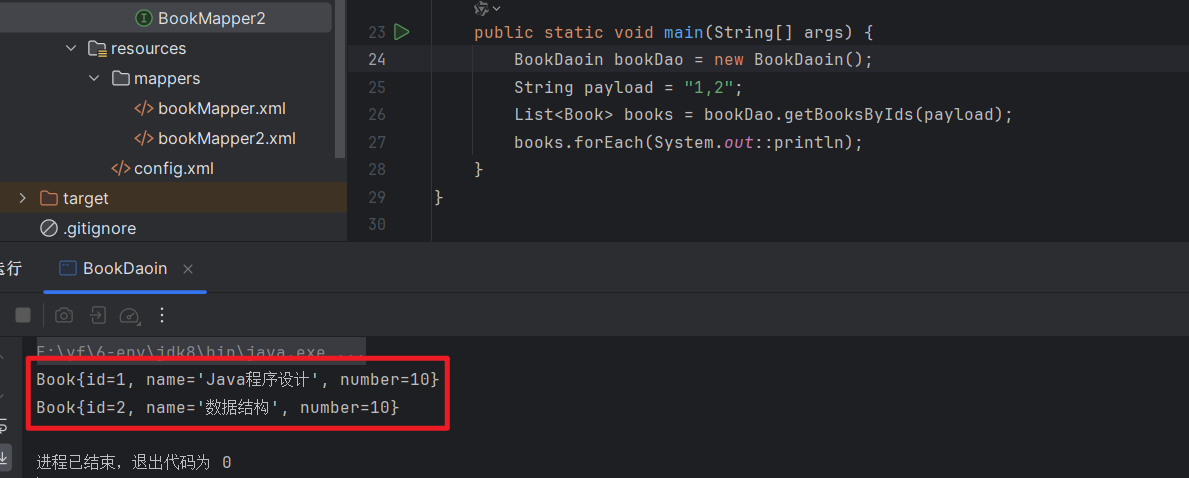Click the BookMapper2 interface icon

click(144, 18)
